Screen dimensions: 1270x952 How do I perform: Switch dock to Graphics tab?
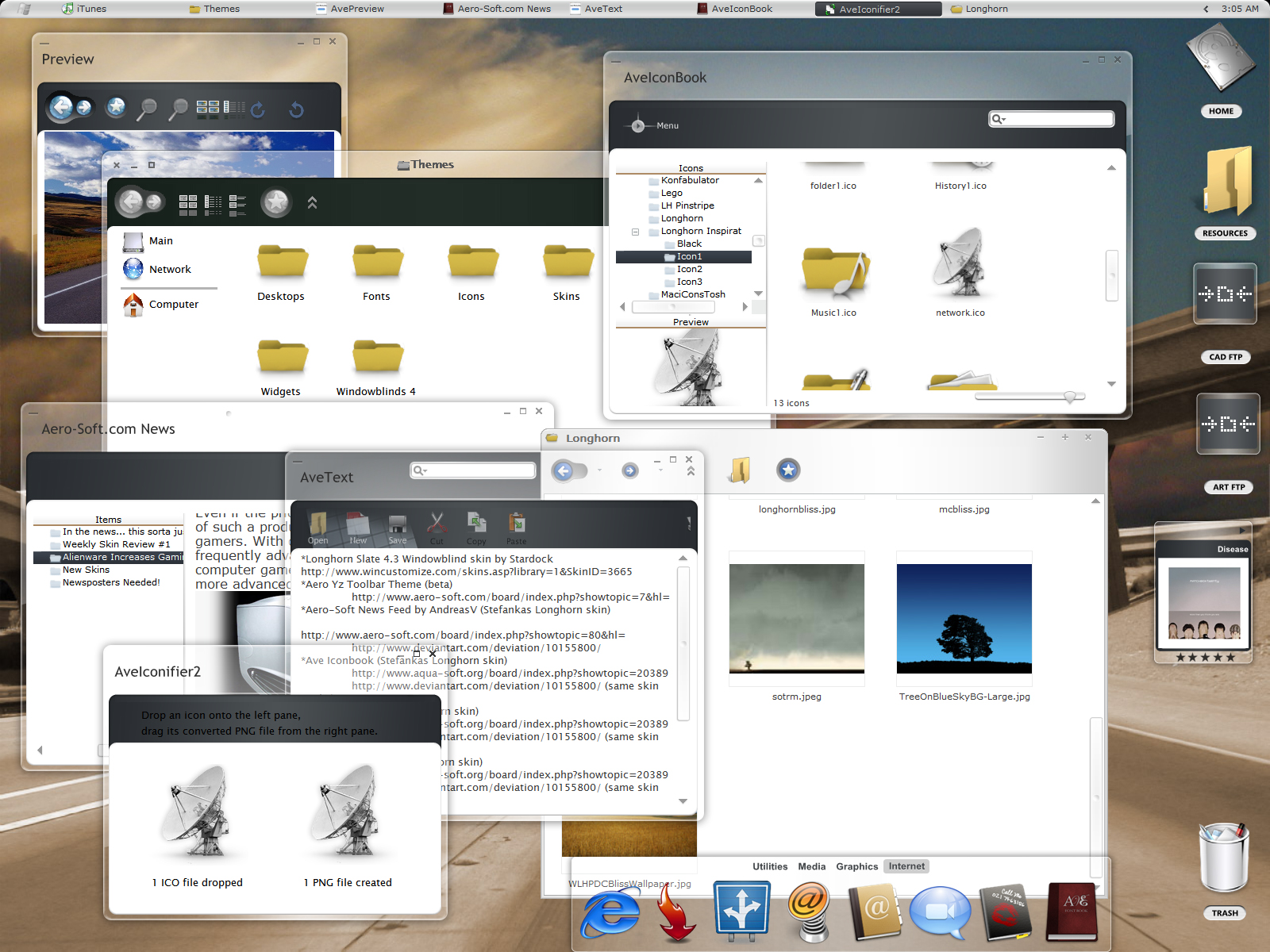pos(856,866)
